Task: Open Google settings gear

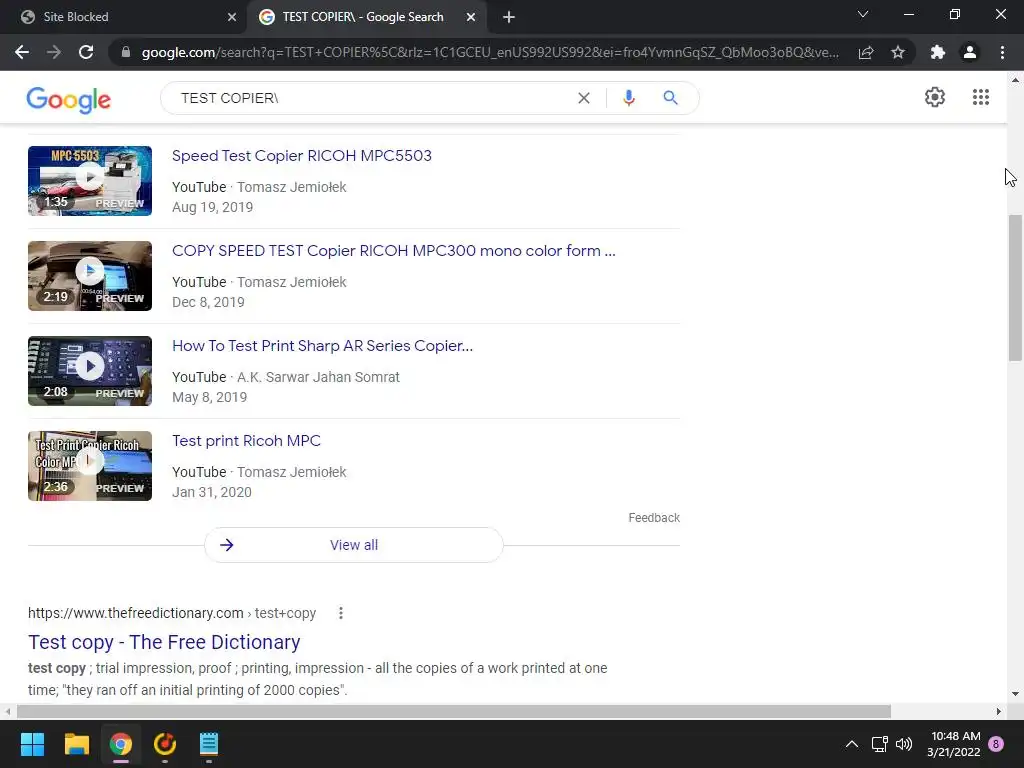Action: pos(935,97)
